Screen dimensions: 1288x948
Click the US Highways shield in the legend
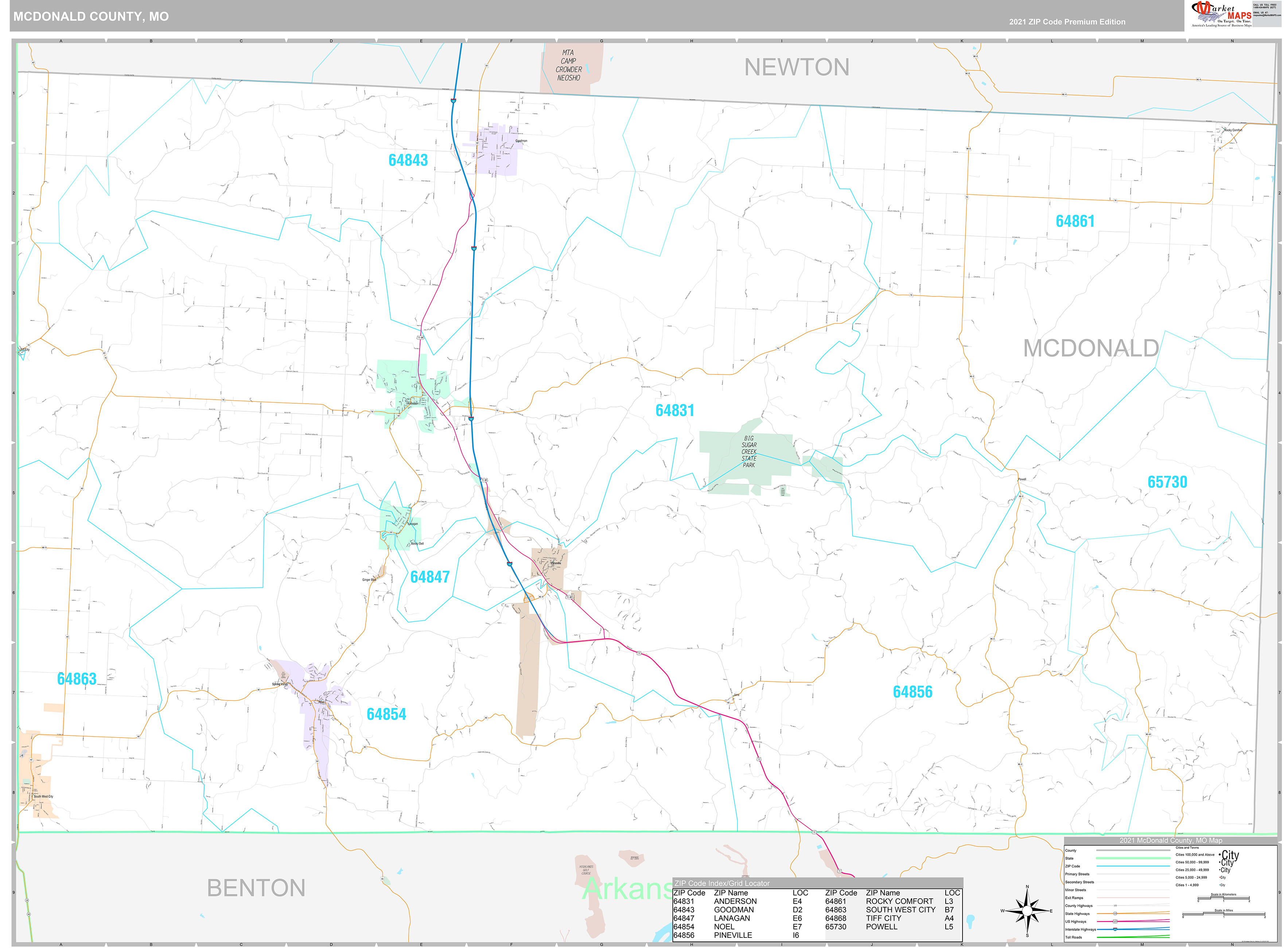1115,922
